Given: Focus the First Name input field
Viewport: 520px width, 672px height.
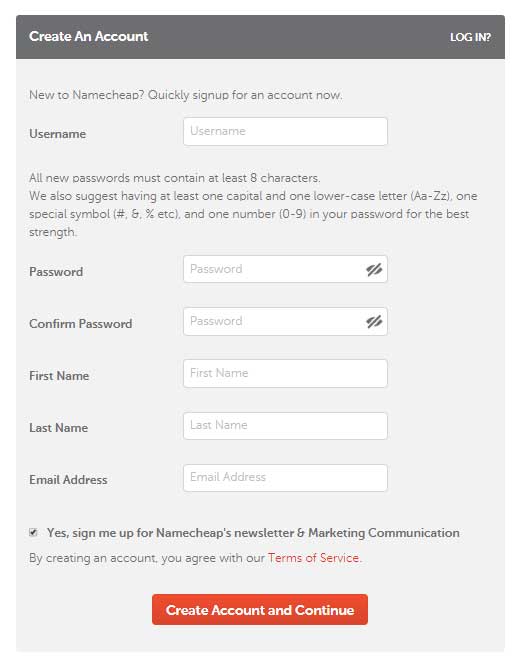Looking at the screenshot, I should tap(286, 373).
